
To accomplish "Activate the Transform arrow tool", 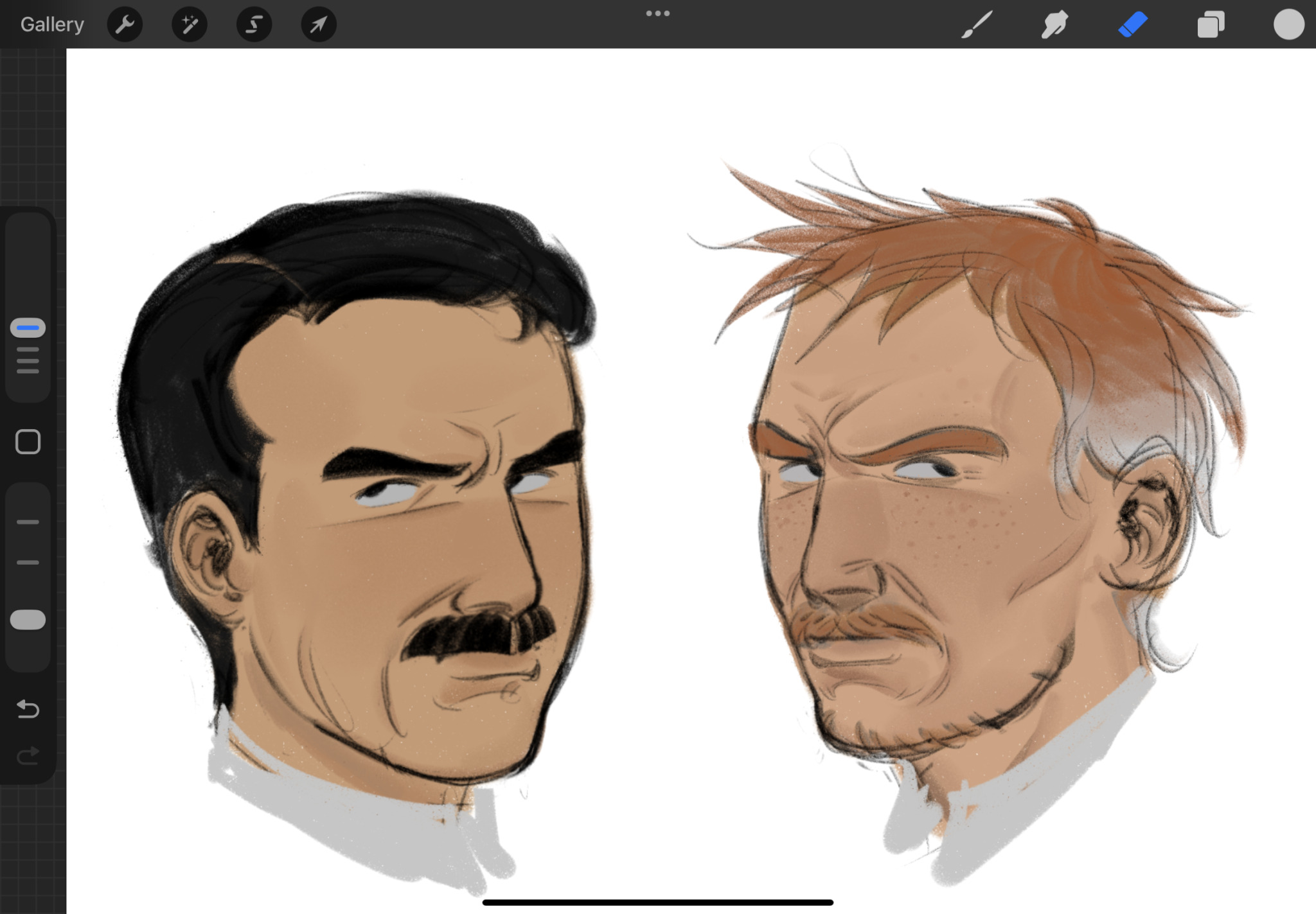I will click(x=319, y=24).
